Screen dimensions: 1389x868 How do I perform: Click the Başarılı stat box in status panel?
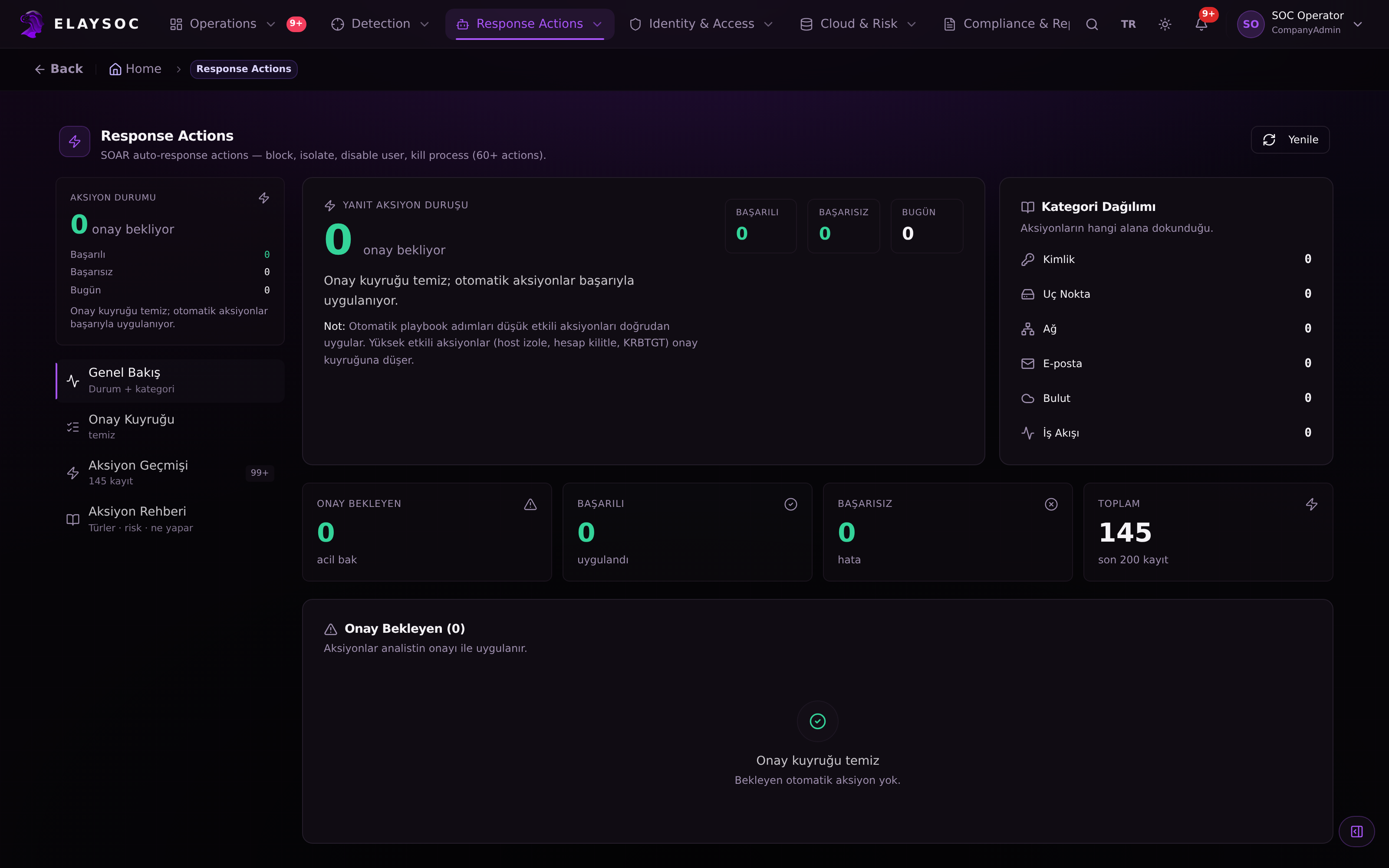(760, 226)
